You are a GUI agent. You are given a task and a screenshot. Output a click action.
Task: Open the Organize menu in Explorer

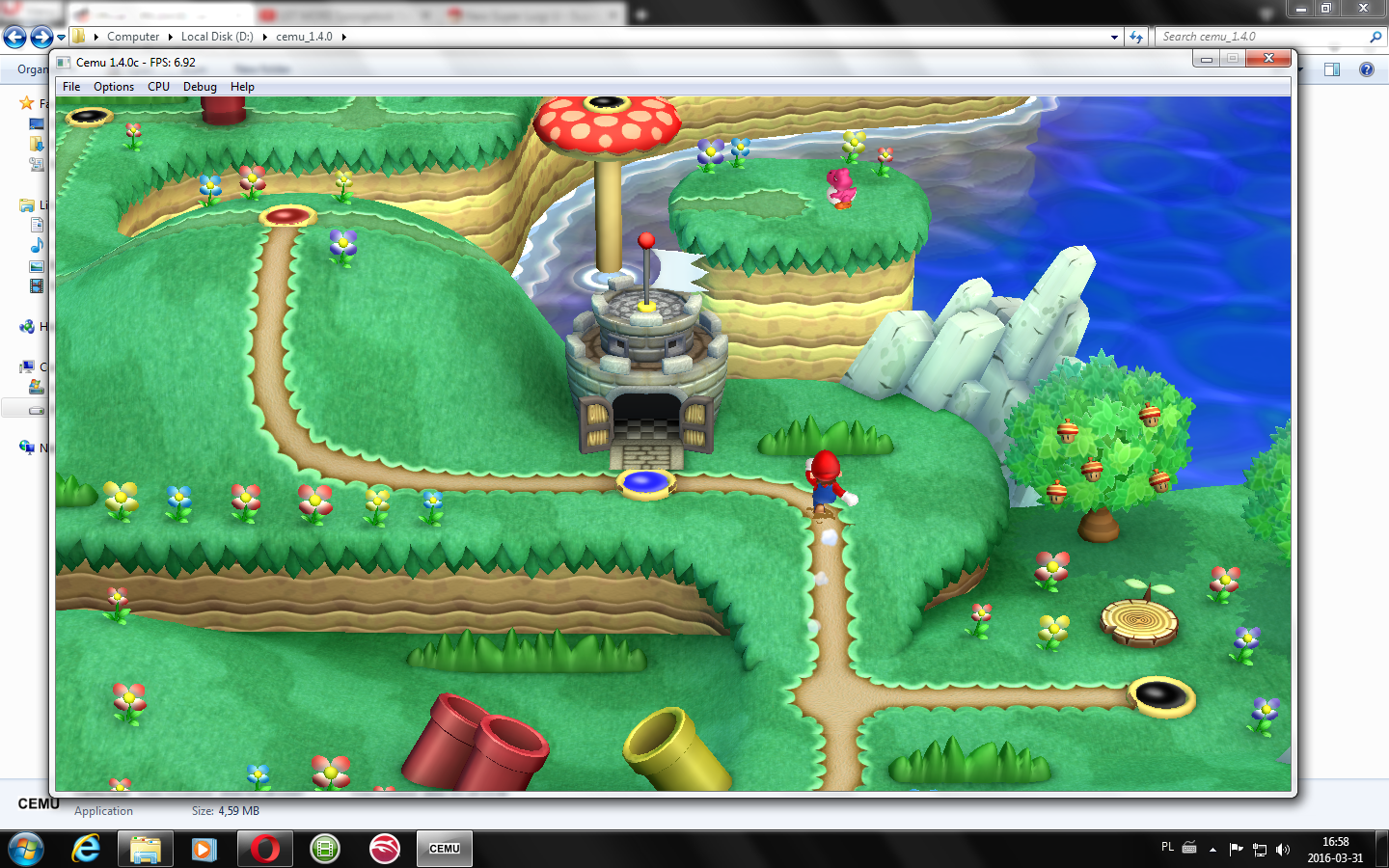click(x=32, y=69)
